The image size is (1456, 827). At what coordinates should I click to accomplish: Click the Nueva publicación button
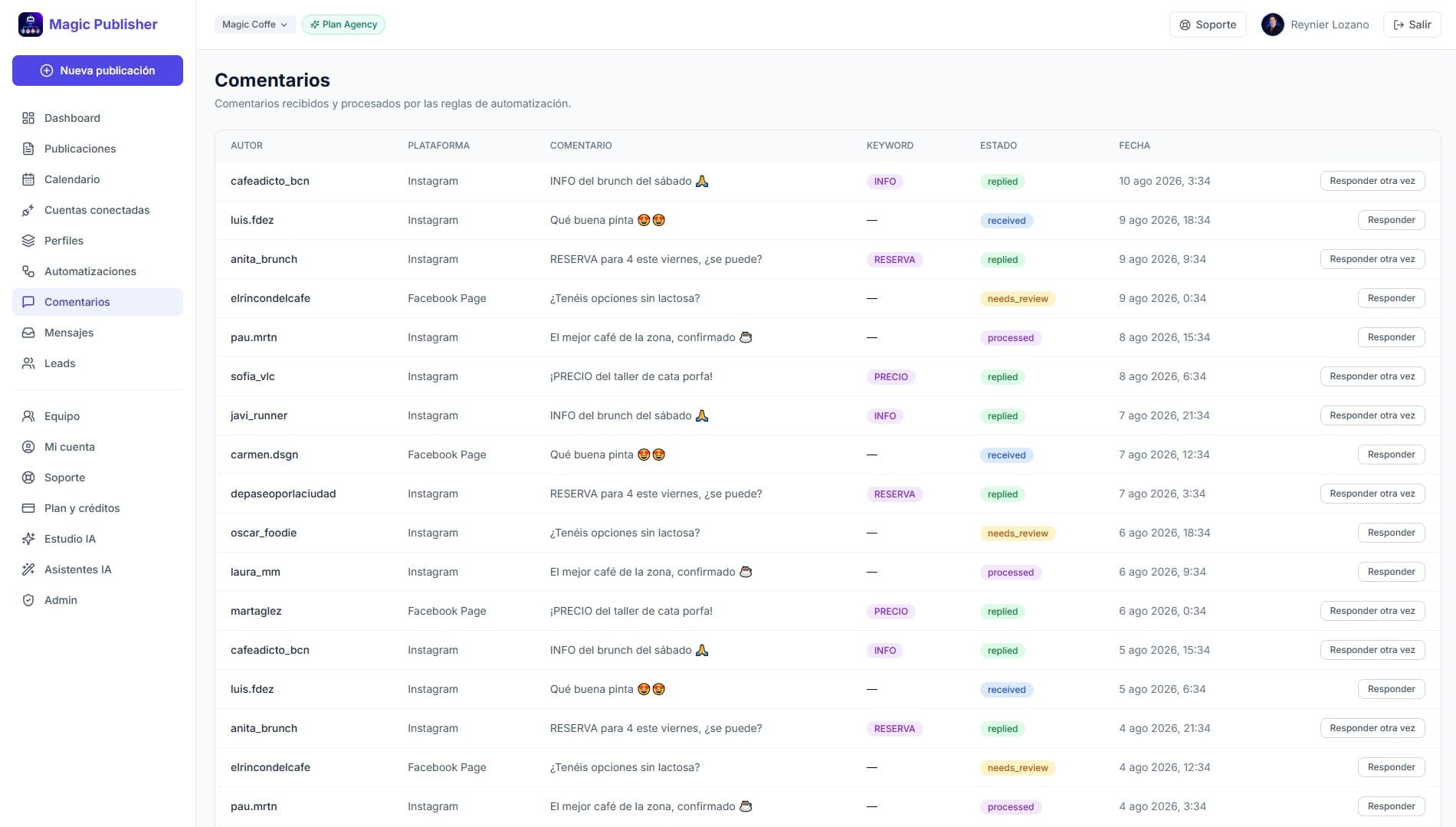[x=97, y=71]
